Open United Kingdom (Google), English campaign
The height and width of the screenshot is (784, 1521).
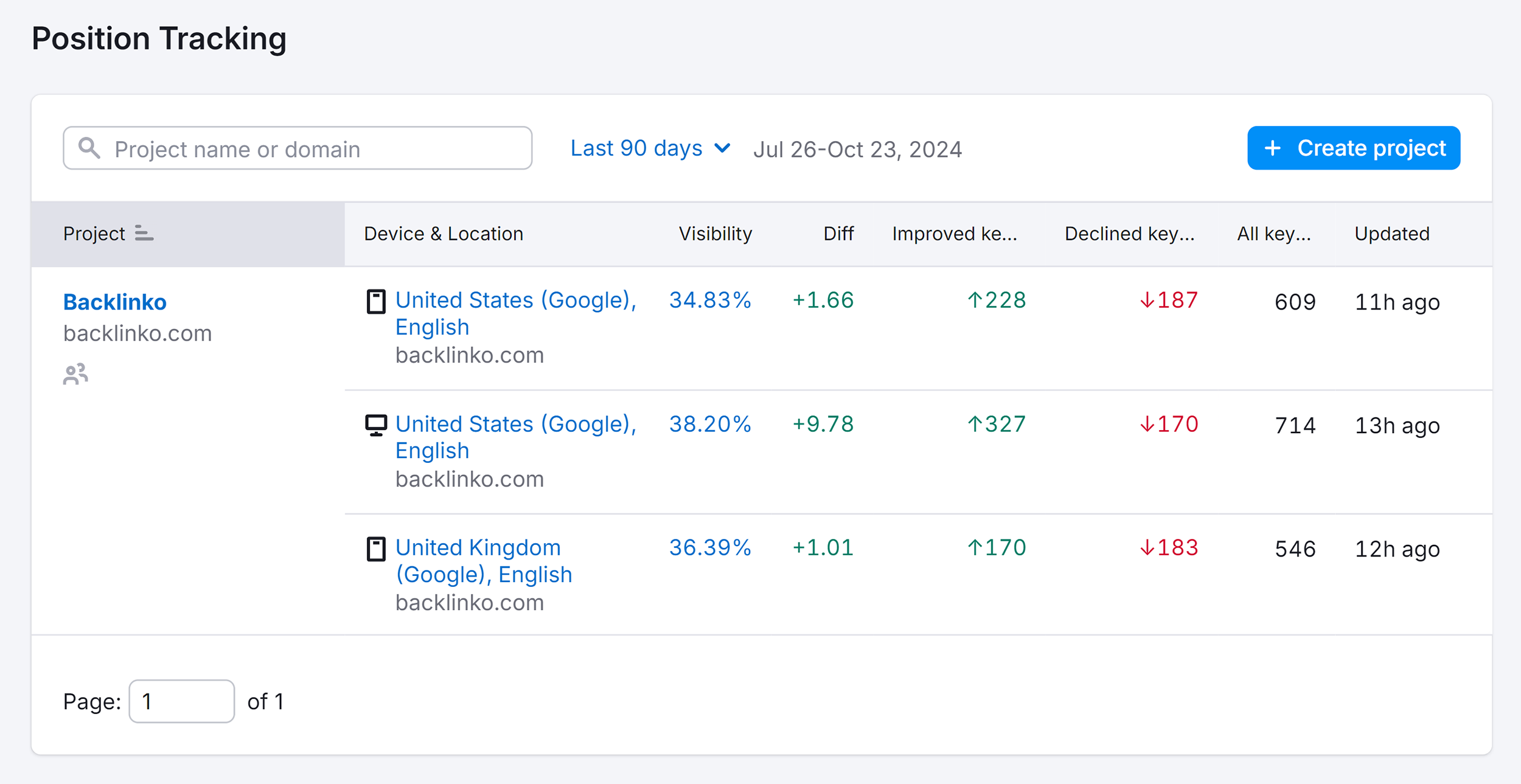[x=484, y=561]
